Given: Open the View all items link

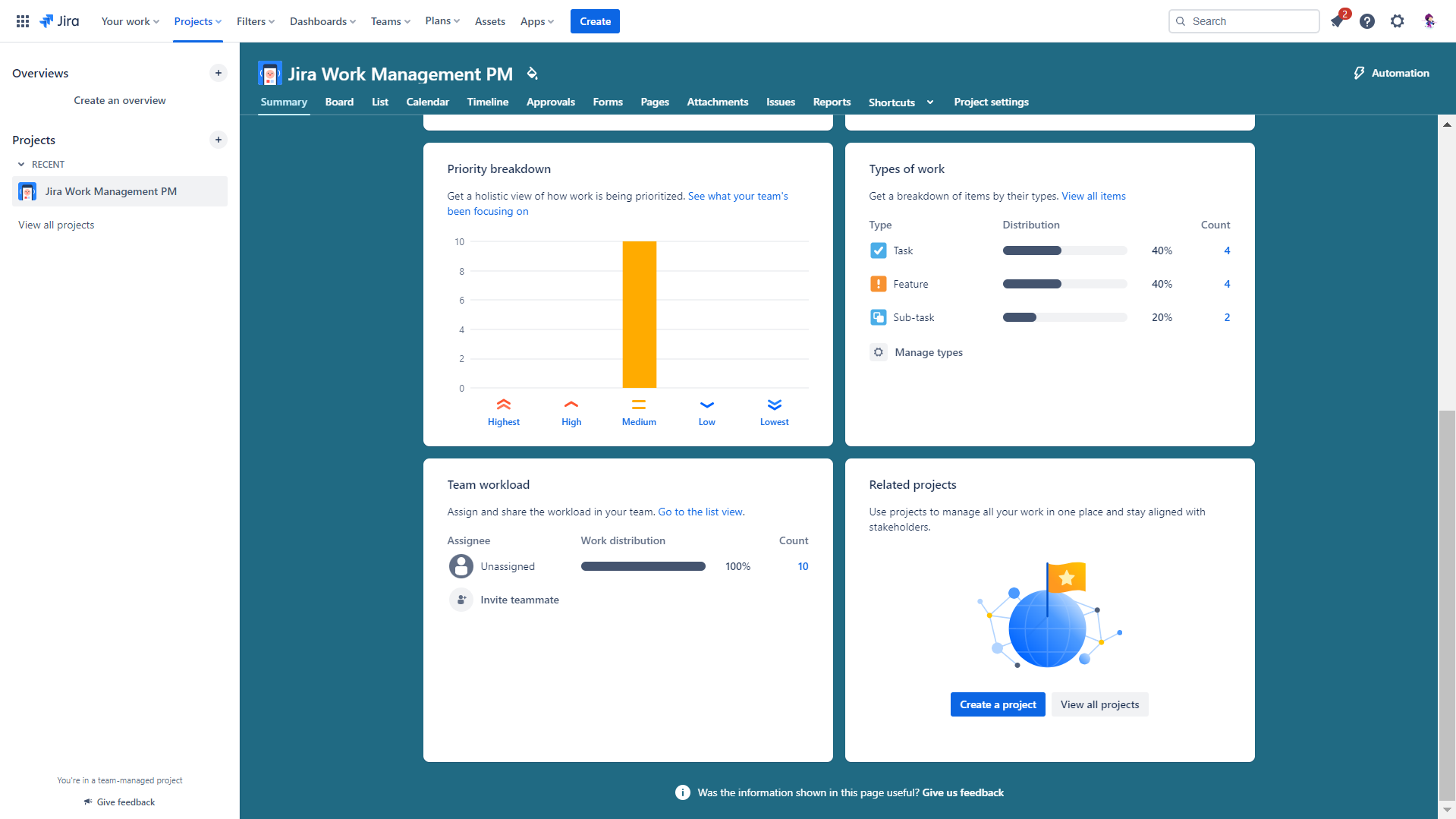Looking at the screenshot, I should point(1093,196).
